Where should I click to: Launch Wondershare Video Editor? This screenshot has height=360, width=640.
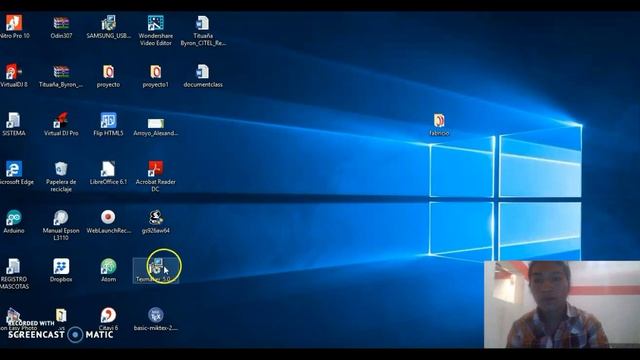156,23
